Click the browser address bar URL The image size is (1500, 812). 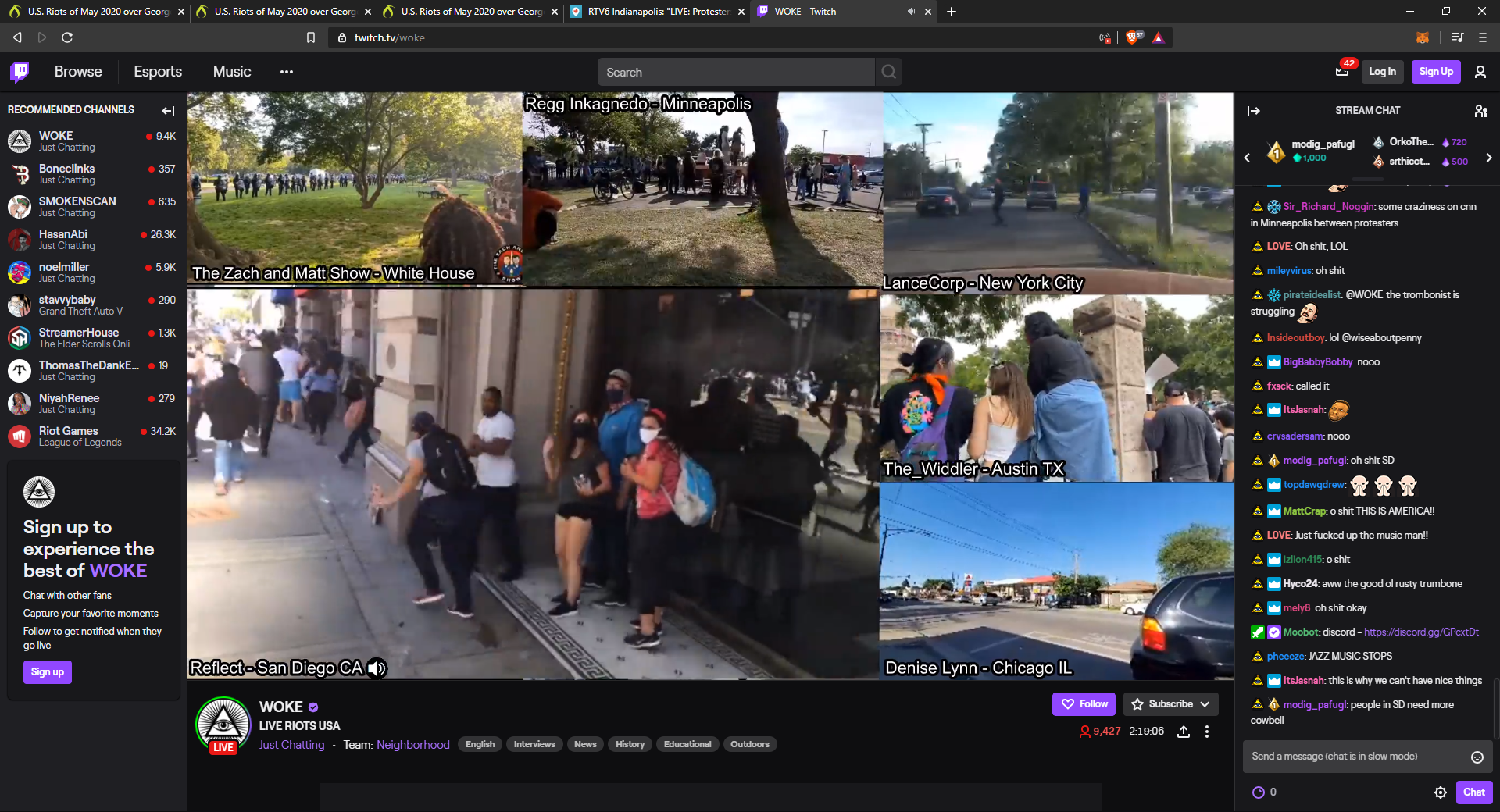(389, 37)
